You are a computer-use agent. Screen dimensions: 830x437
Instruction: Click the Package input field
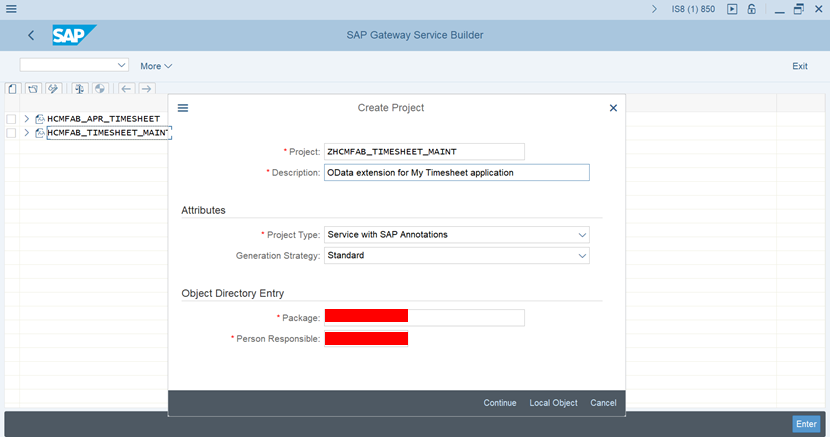(424, 318)
